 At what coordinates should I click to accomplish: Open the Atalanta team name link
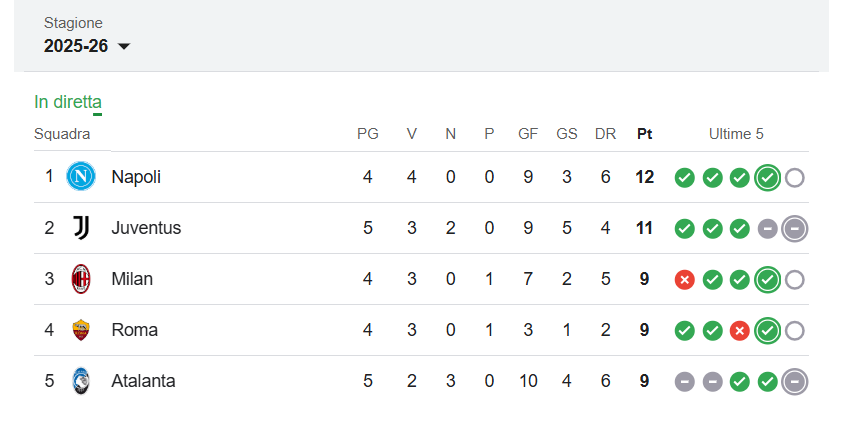(x=143, y=381)
